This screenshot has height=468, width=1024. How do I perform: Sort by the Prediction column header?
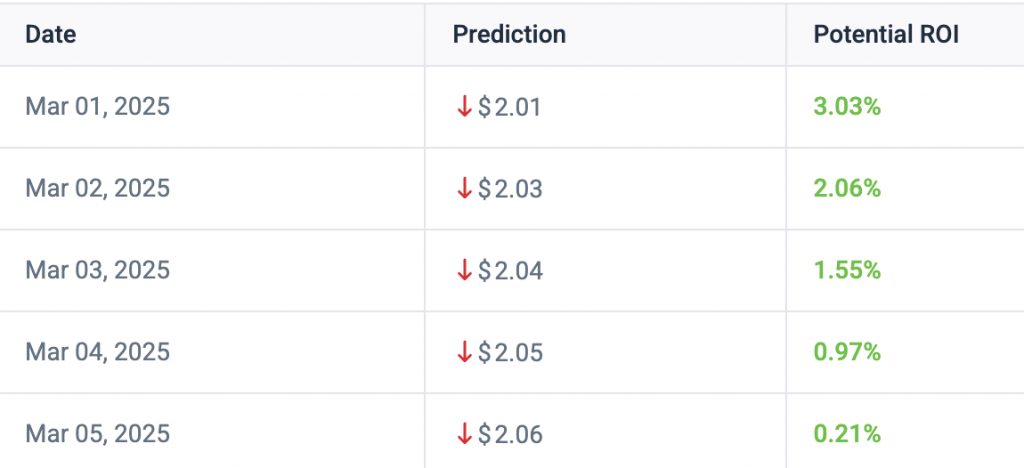pos(509,34)
